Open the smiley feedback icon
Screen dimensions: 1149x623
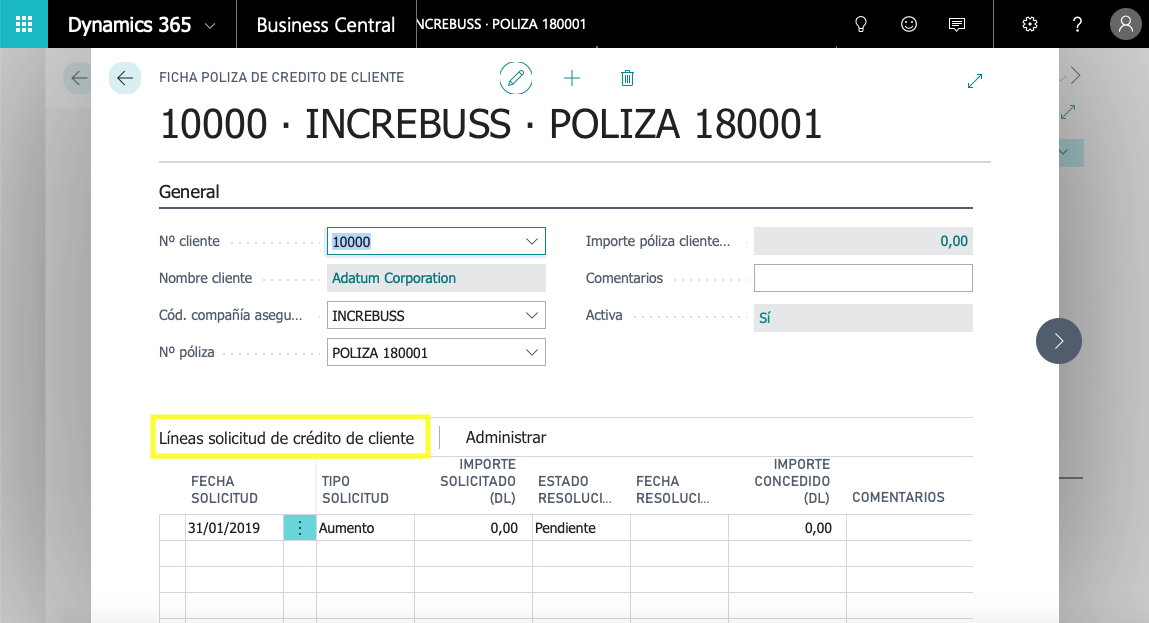(x=909, y=24)
